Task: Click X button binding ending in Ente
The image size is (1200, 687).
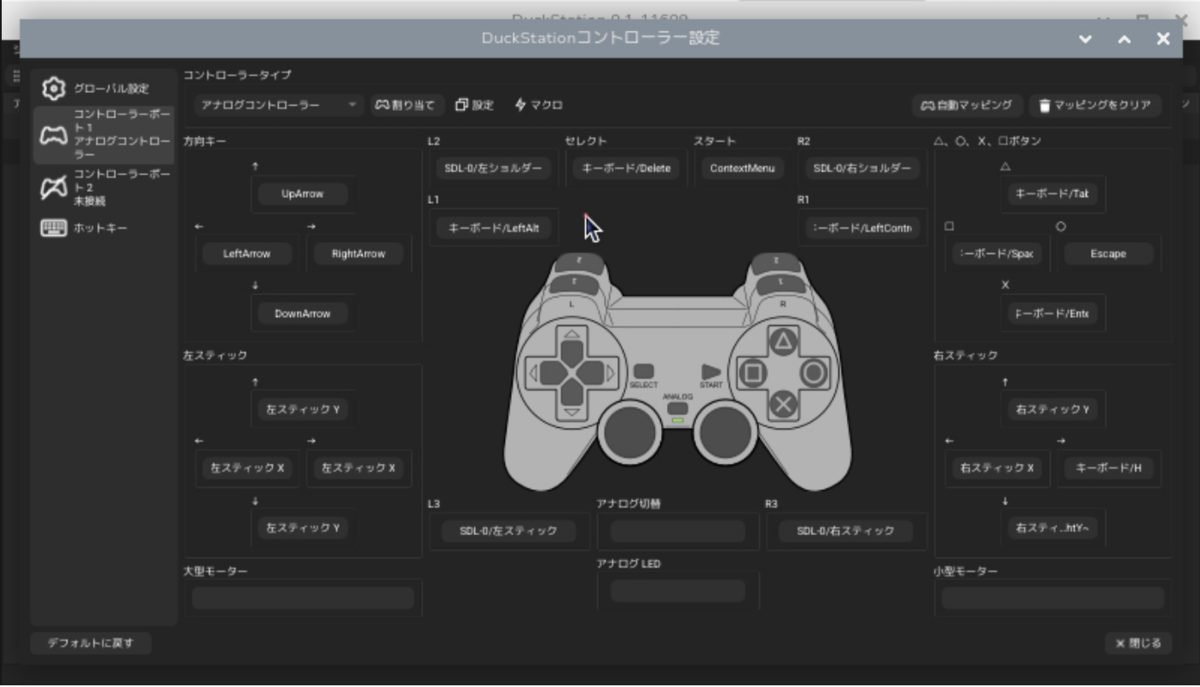Action: coord(1051,313)
